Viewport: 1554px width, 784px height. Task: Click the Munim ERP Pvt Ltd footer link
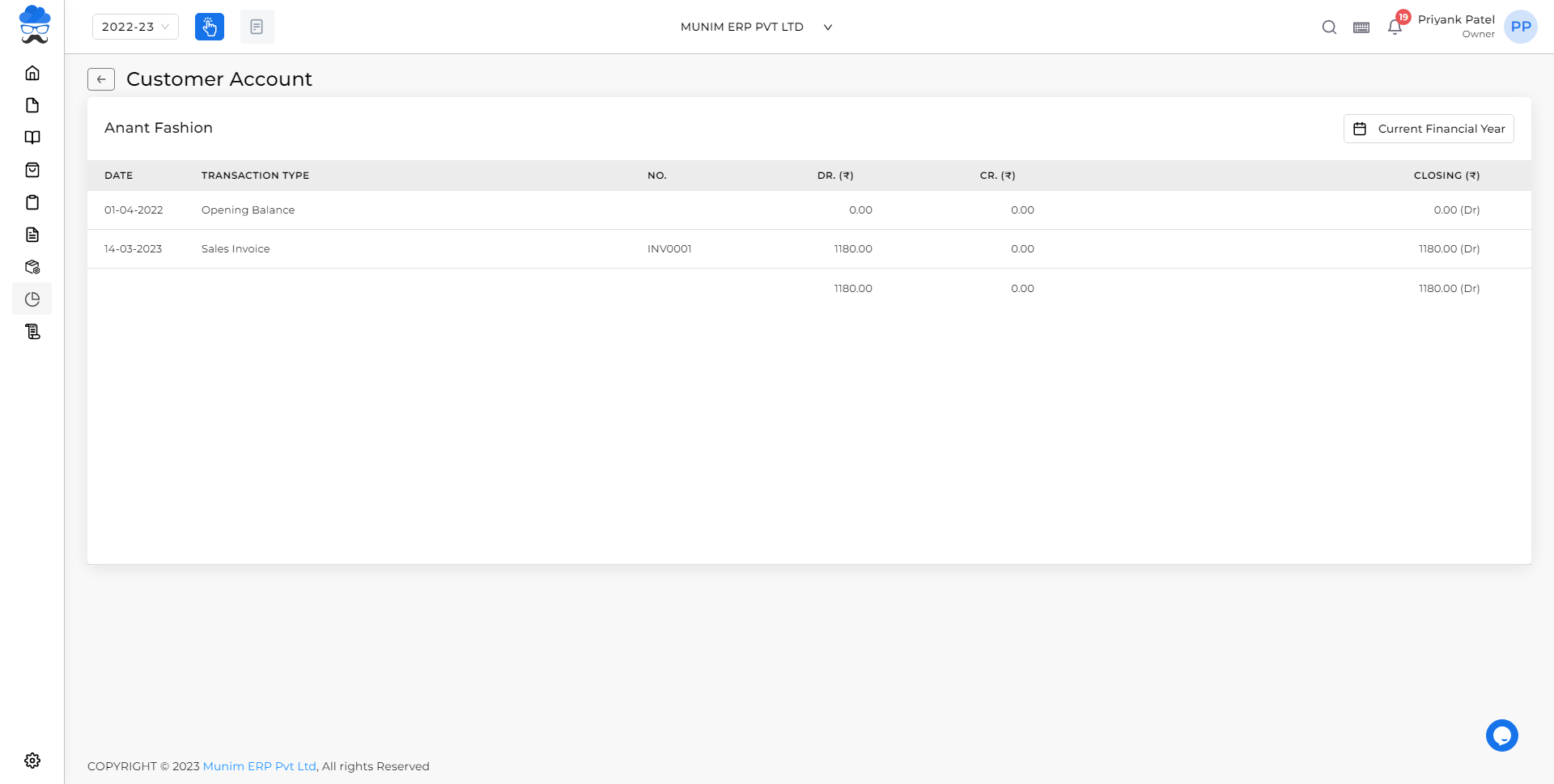(x=259, y=766)
